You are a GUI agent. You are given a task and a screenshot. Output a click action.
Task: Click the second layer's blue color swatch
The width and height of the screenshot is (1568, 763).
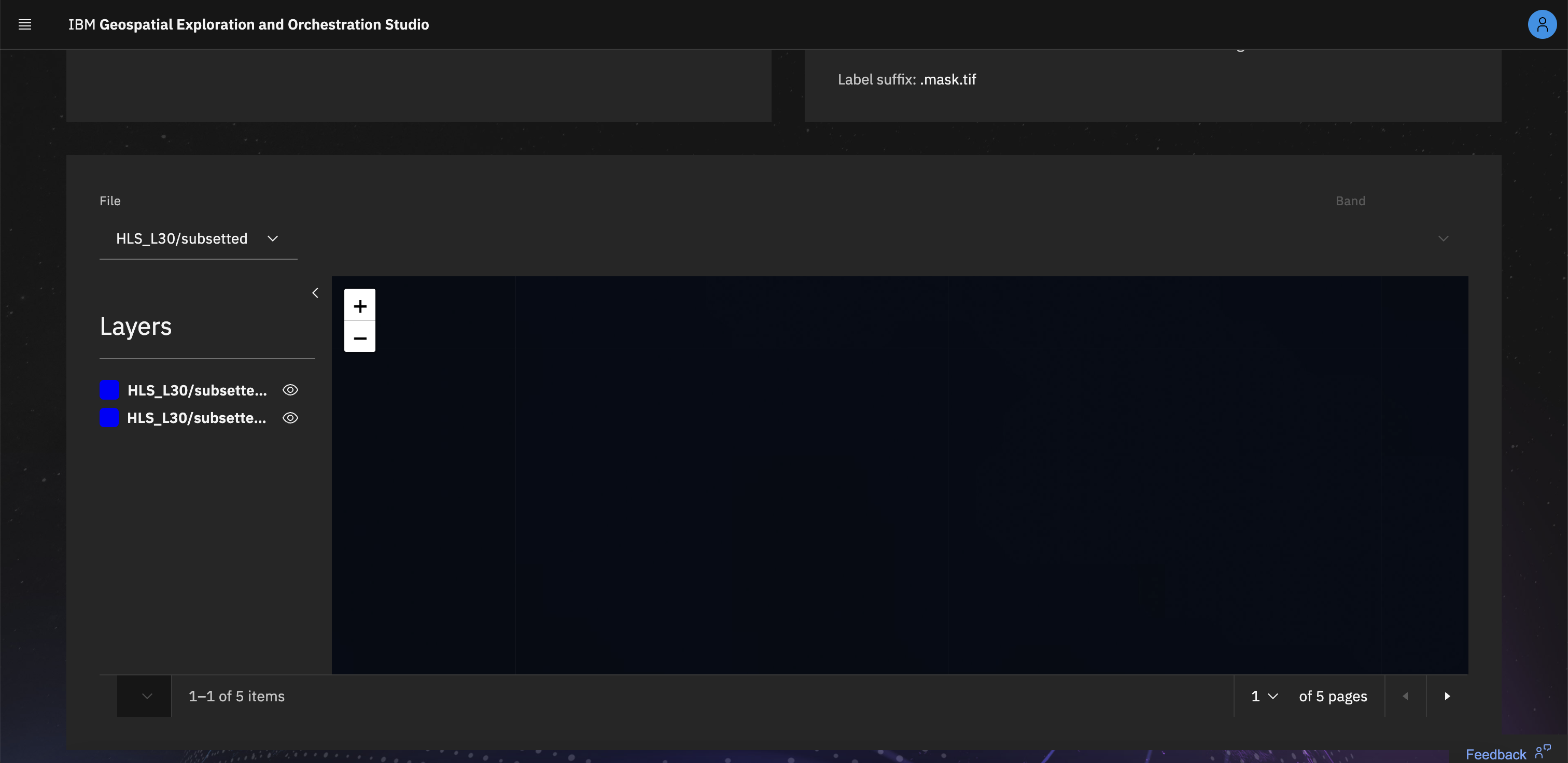109,418
